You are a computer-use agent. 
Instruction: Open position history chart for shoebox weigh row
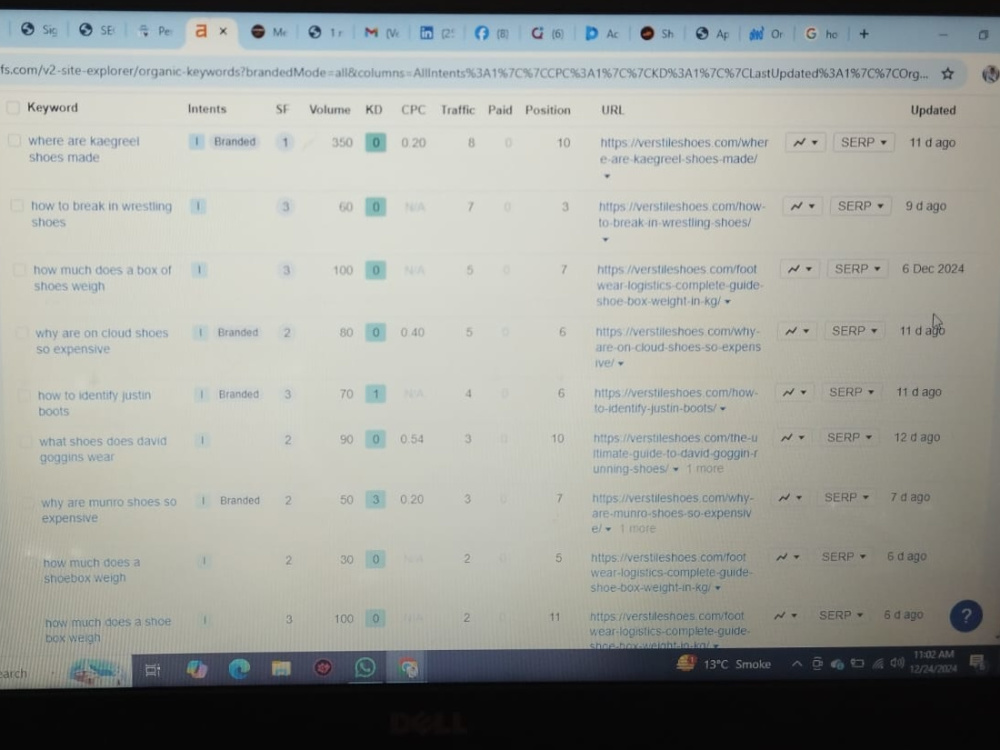coord(787,557)
